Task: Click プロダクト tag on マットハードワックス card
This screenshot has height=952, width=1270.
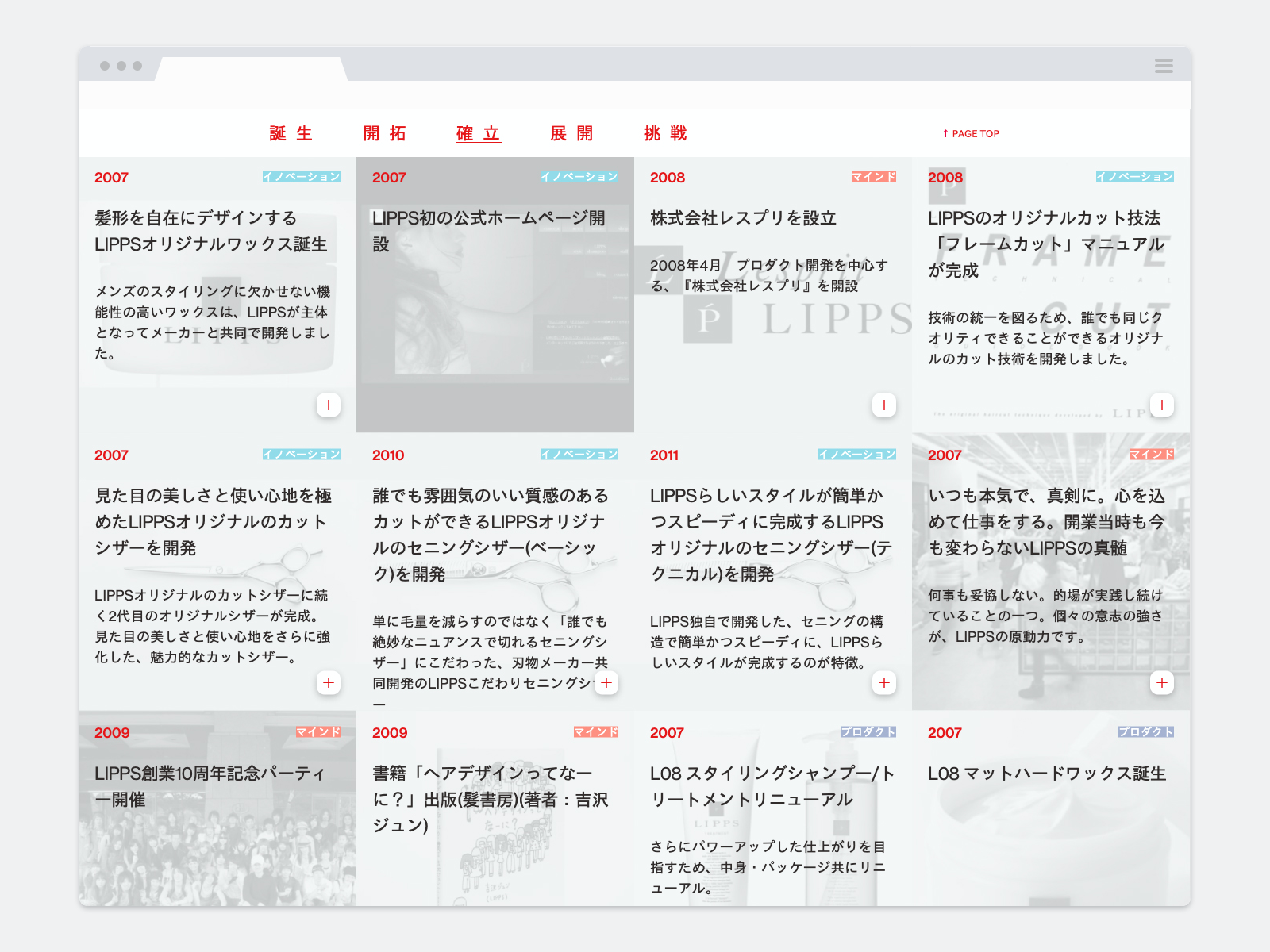Action: pyautogui.click(x=1146, y=732)
